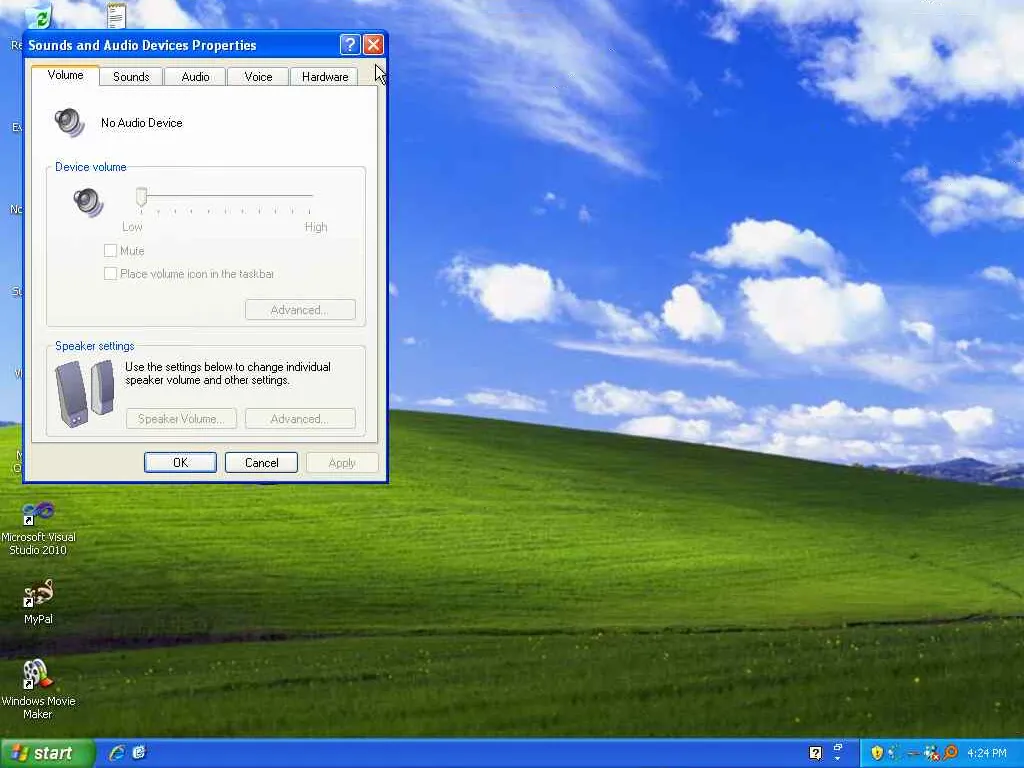This screenshot has height=768, width=1024.
Task: Click the speaker icon beside No Audio Device
Action: (x=69, y=122)
